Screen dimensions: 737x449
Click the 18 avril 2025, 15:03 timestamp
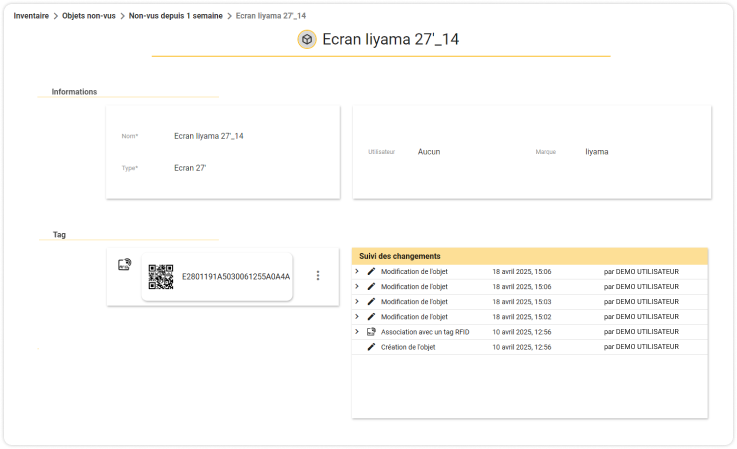point(522,302)
